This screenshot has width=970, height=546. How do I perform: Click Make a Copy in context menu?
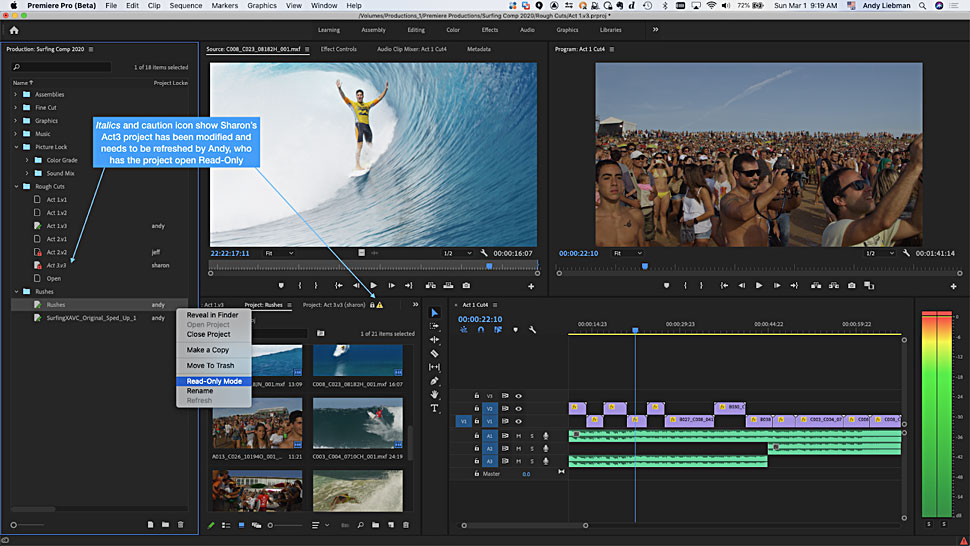(x=208, y=350)
